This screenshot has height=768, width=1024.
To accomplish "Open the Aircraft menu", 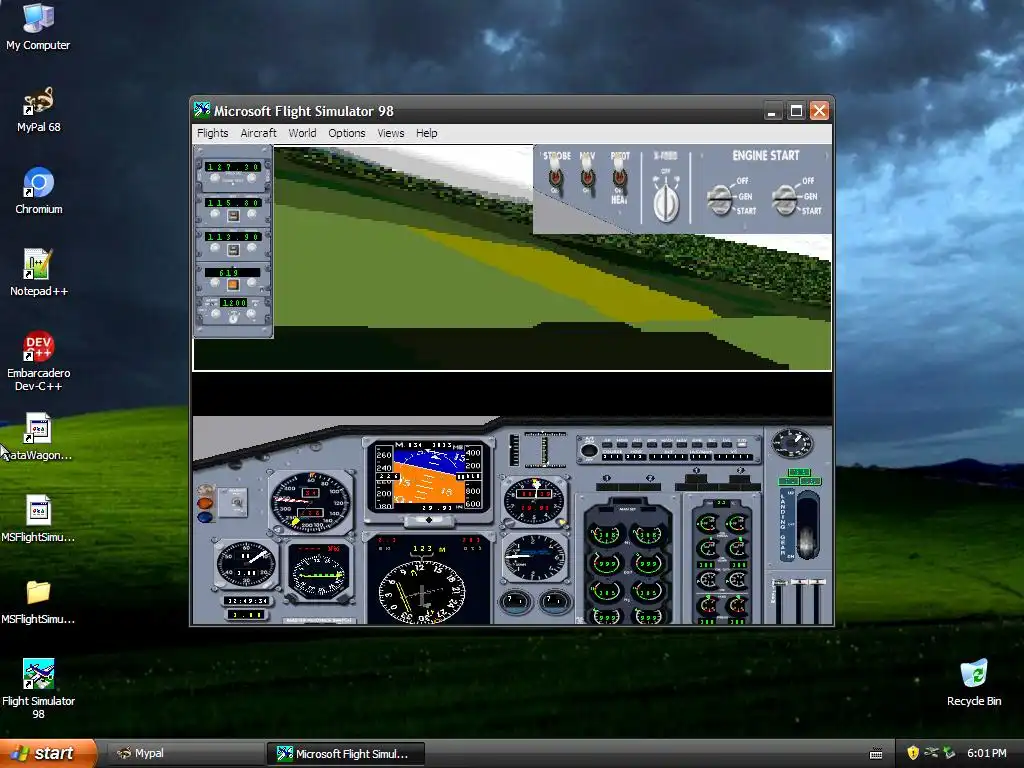I will click(x=259, y=133).
